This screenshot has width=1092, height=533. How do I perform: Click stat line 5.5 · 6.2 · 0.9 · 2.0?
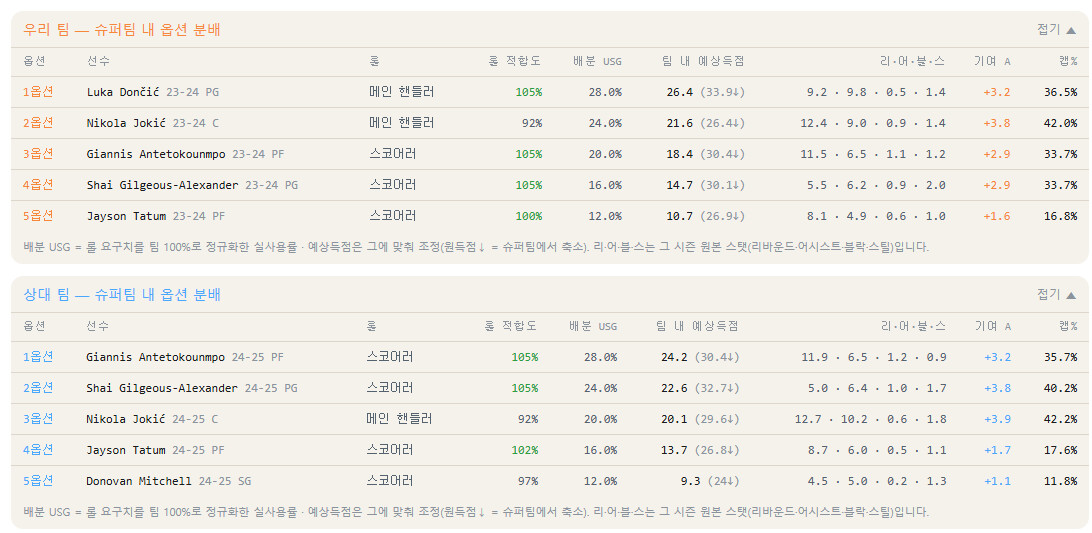click(876, 185)
